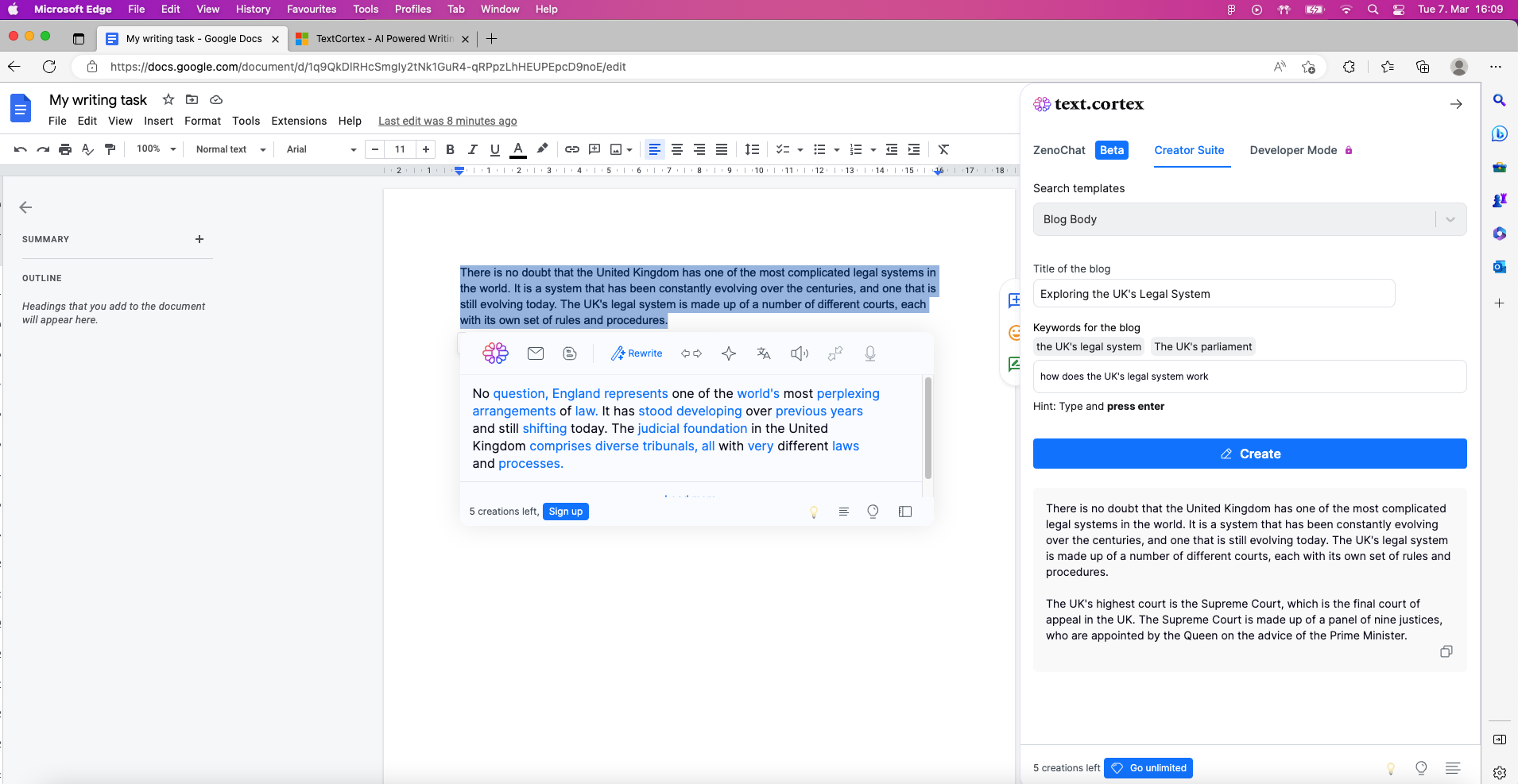The height and width of the screenshot is (784, 1518).
Task: Click the clear formatting icon
Action: [x=944, y=149]
